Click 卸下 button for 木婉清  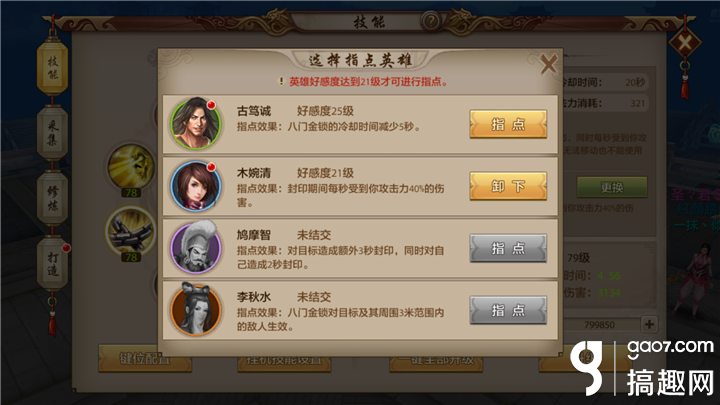508,186
